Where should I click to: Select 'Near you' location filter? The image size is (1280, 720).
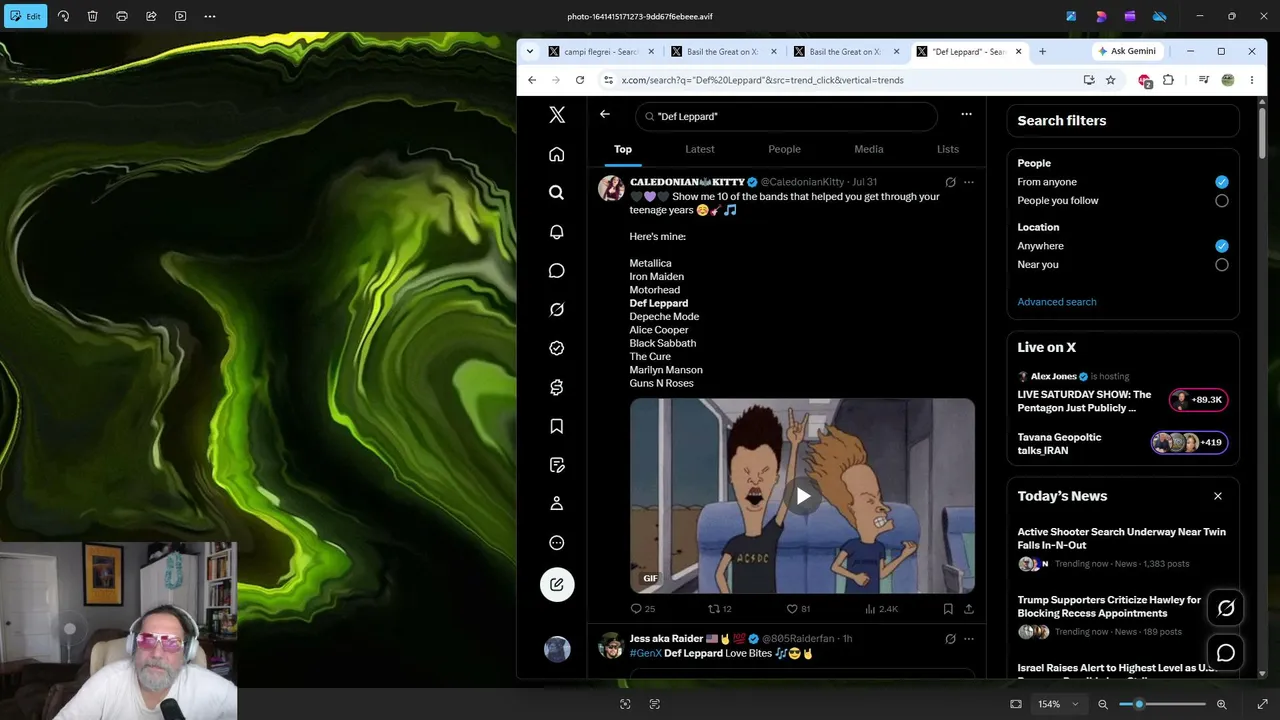coord(1221,265)
